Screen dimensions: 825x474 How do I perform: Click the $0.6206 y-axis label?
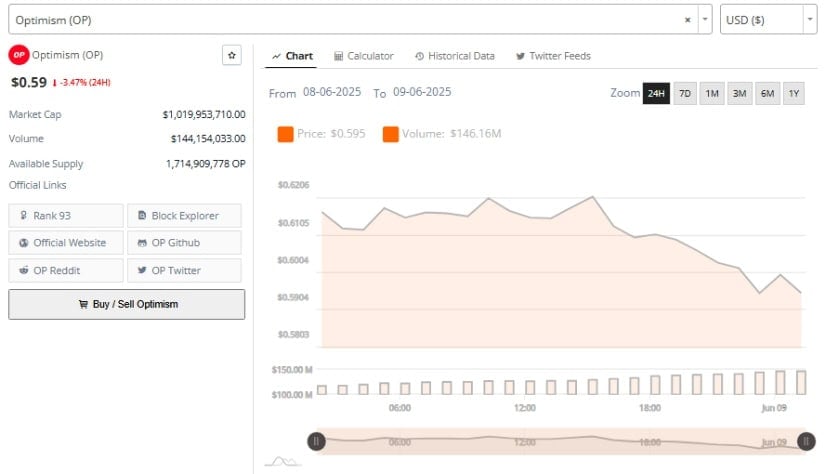(x=294, y=185)
